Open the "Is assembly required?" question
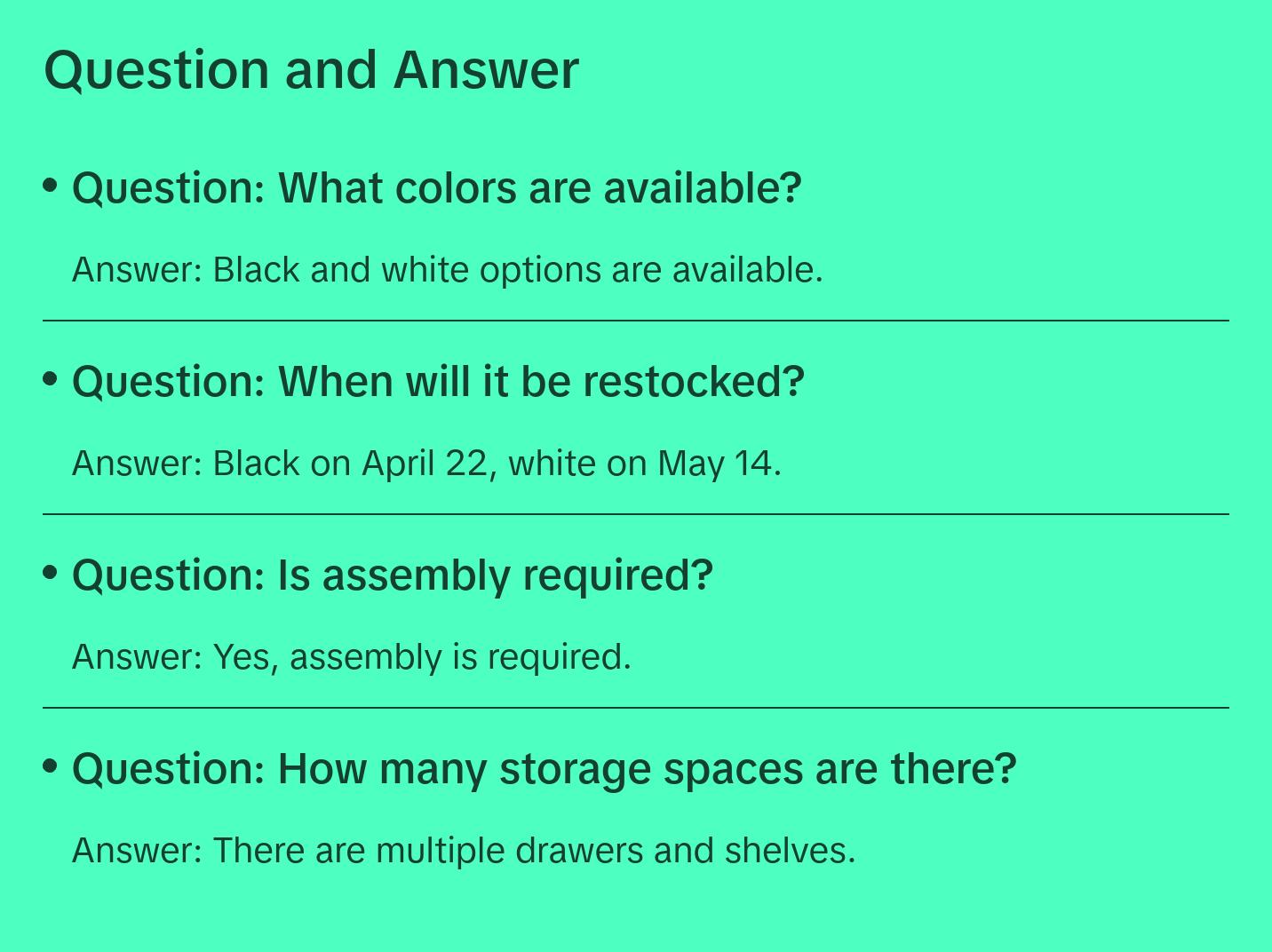Viewport: 1272px width, 952px height. pyautogui.click(x=392, y=575)
